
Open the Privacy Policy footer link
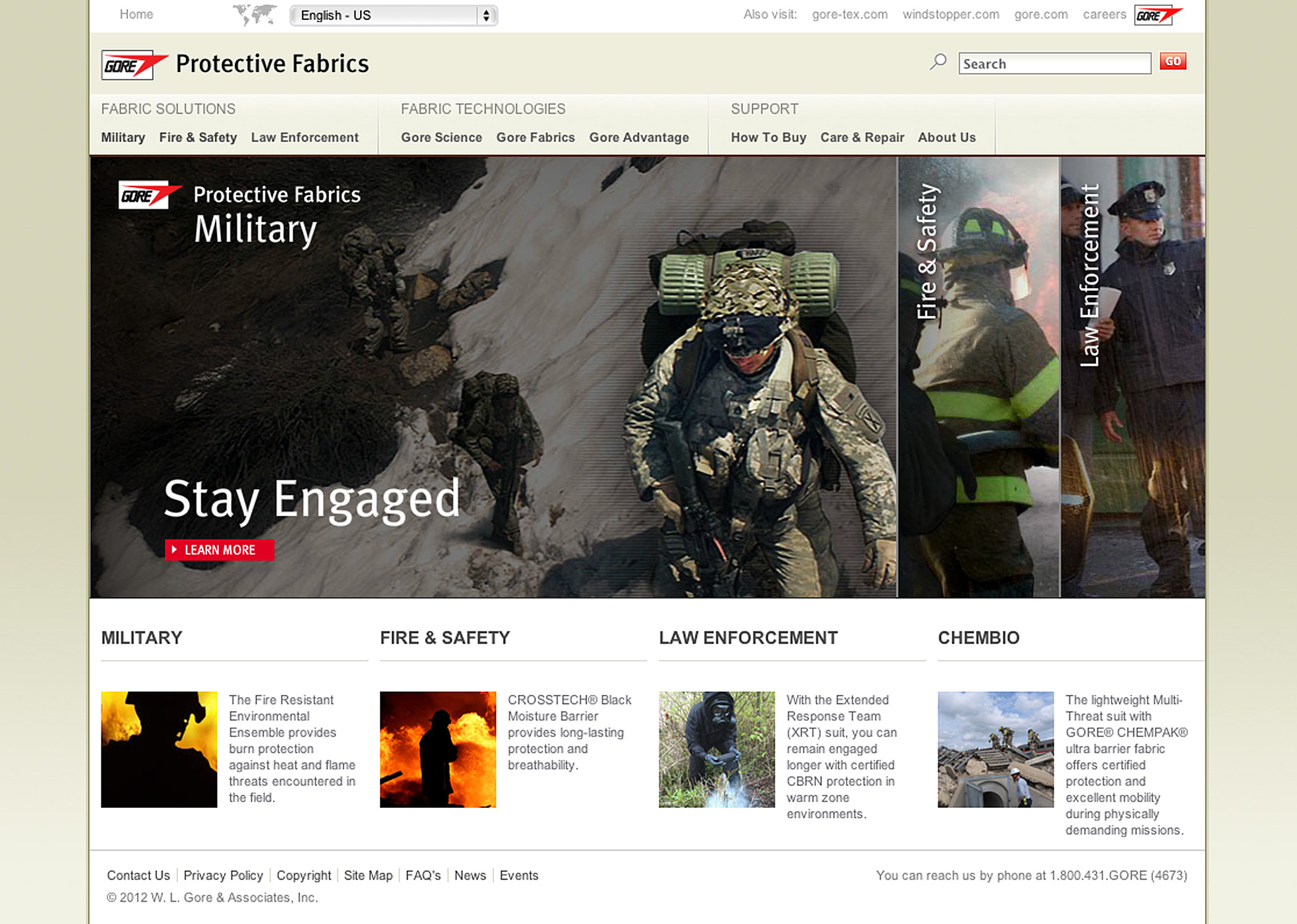pos(223,875)
